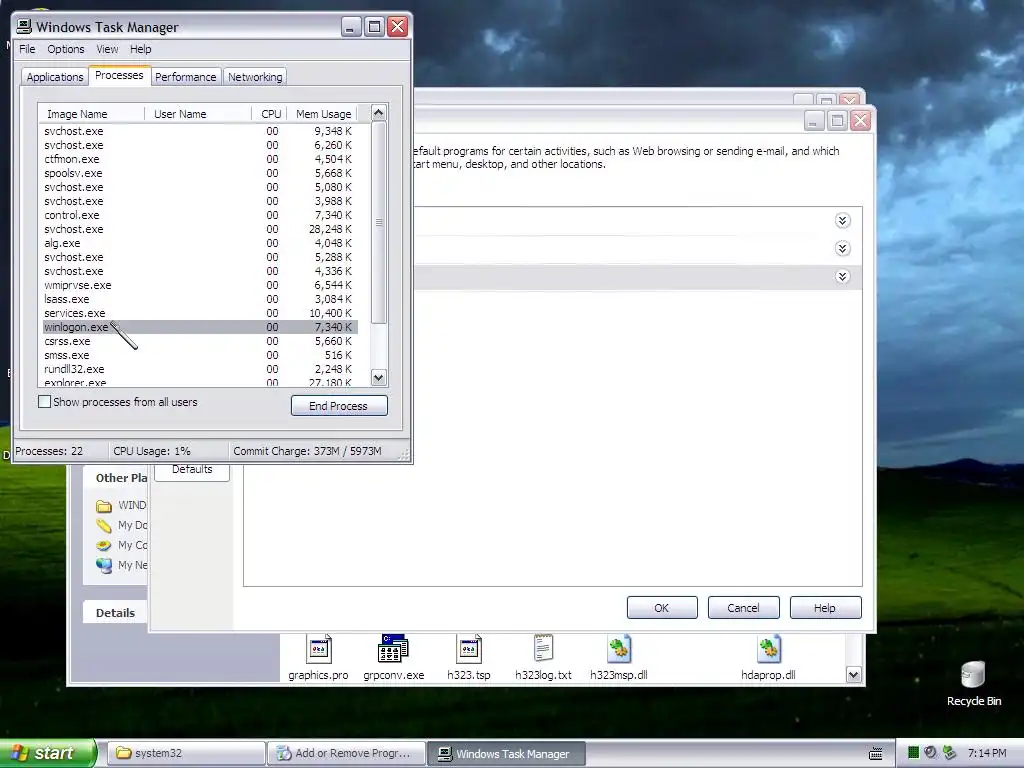
Task: Select the h323log.txt file icon
Action: coord(543,649)
